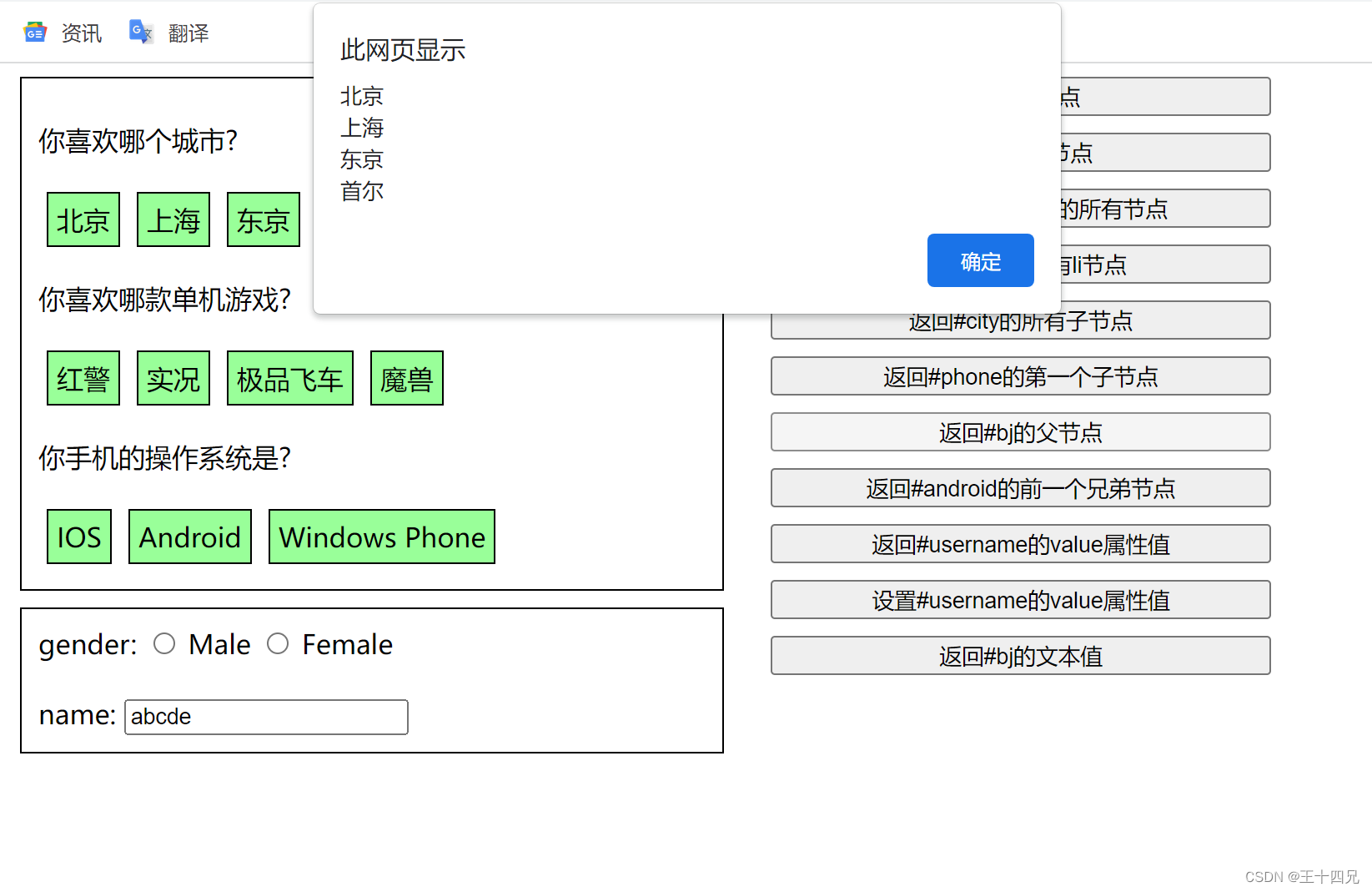Click 返回#android的前一个兄弟节点 button
This screenshot has width=1372, height=892.
(x=1021, y=488)
